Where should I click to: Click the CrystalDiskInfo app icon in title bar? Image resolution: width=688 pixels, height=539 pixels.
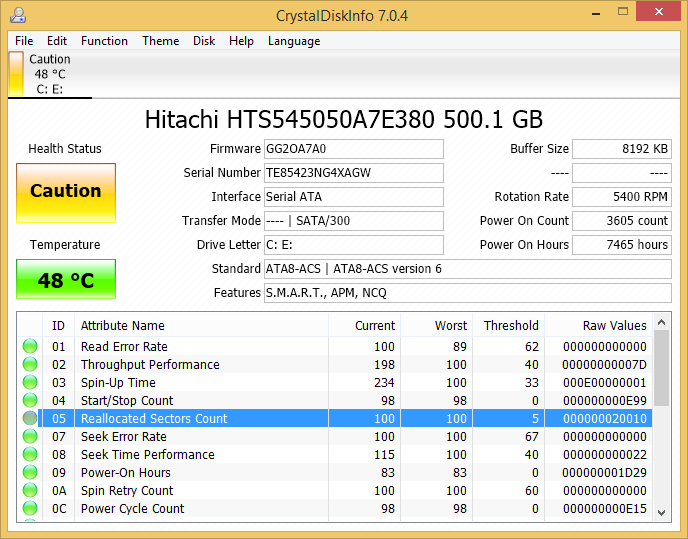tap(18, 15)
